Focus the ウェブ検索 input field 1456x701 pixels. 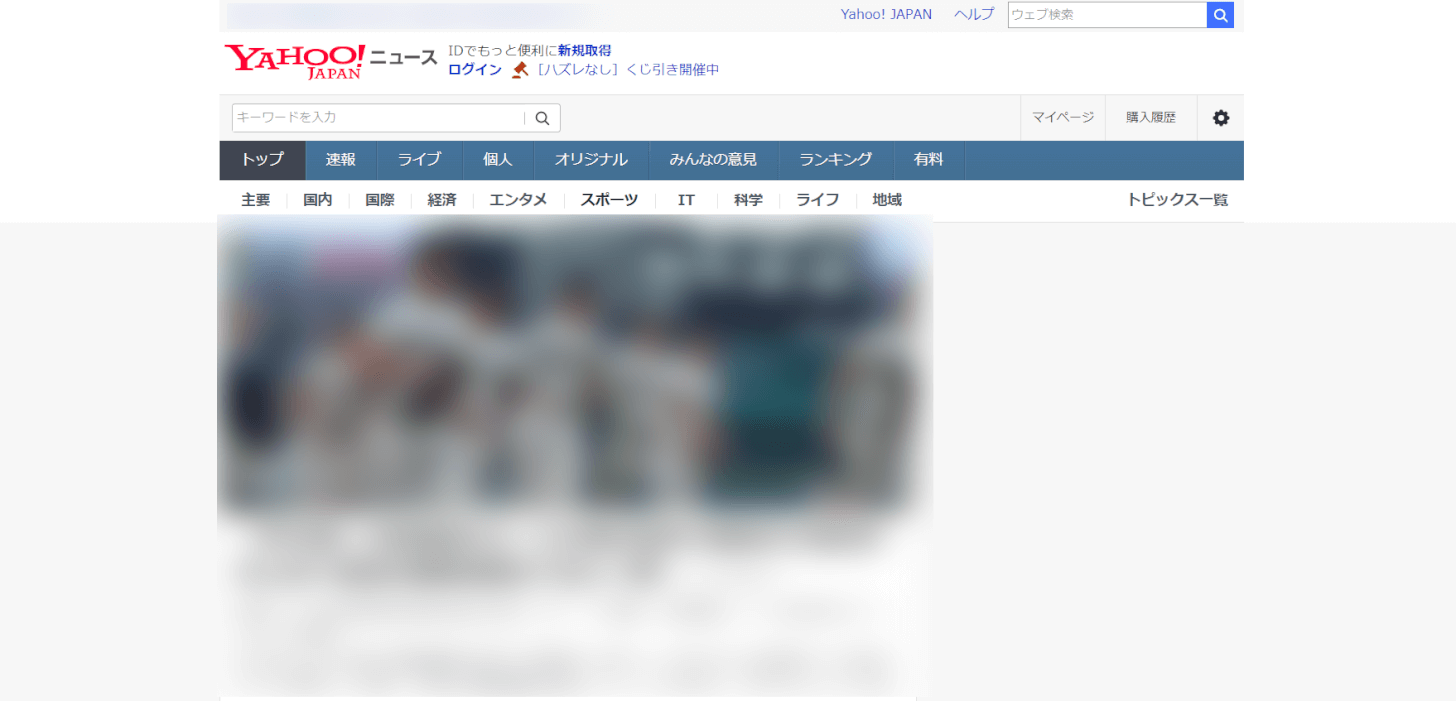[x=1107, y=15]
